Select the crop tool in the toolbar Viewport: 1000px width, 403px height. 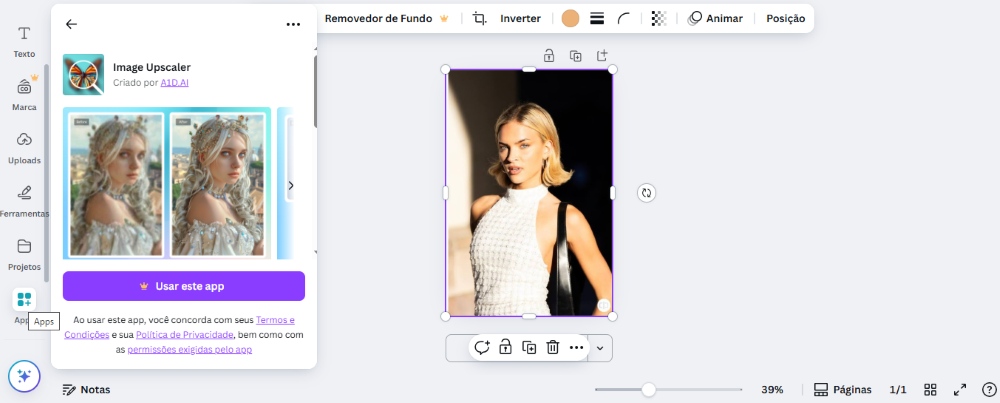click(480, 18)
